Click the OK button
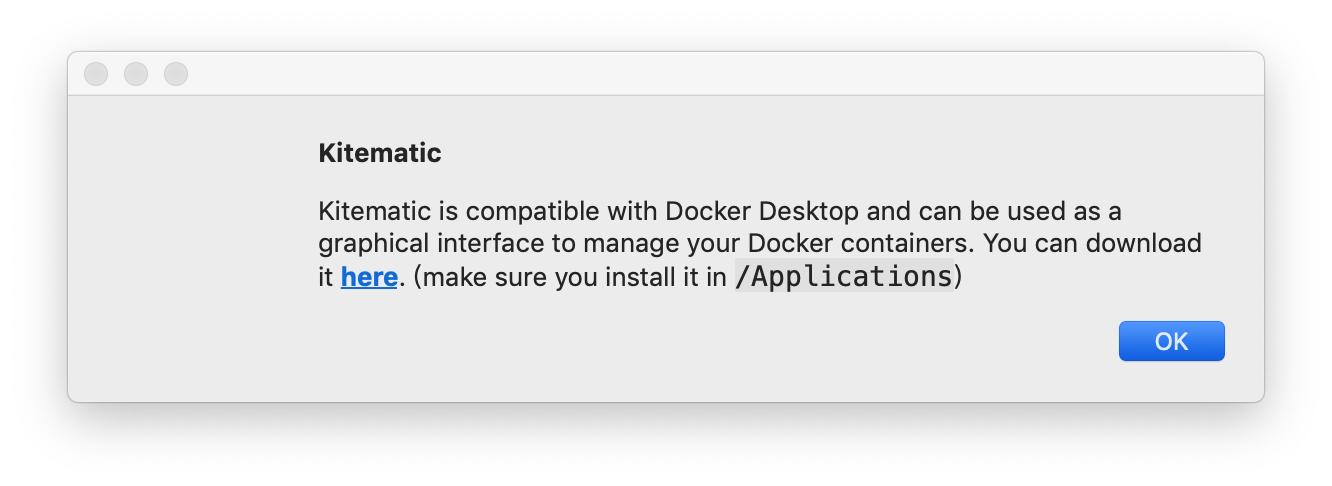 coord(1171,341)
